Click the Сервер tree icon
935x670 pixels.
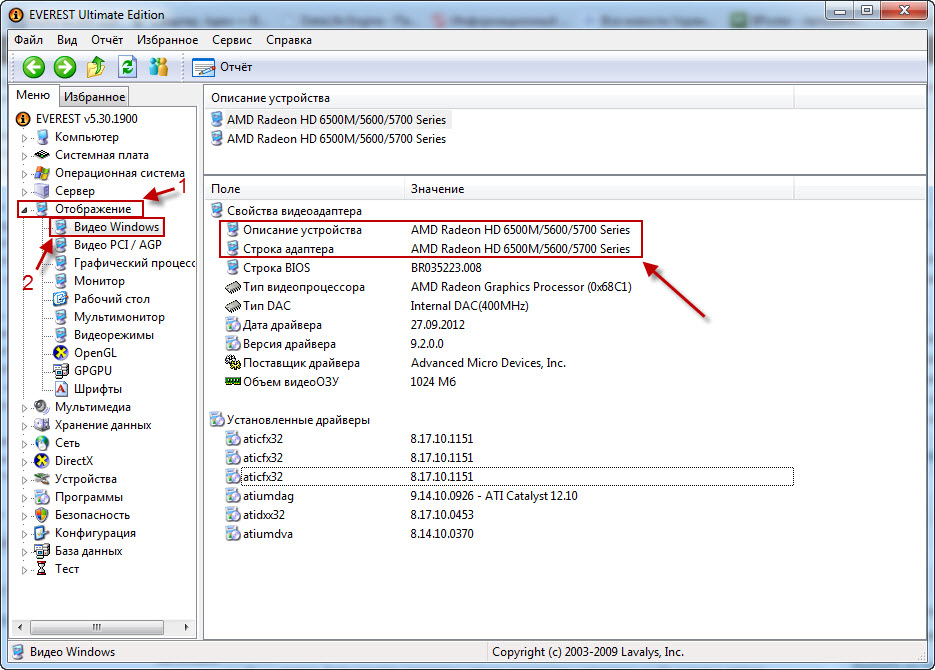42,191
